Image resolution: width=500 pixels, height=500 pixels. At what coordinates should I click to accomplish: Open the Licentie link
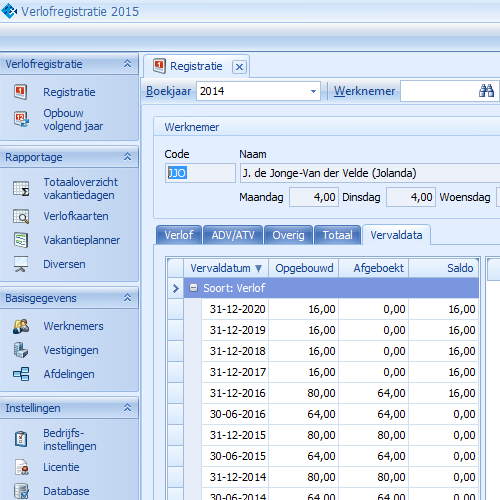[x=61, y=467]
